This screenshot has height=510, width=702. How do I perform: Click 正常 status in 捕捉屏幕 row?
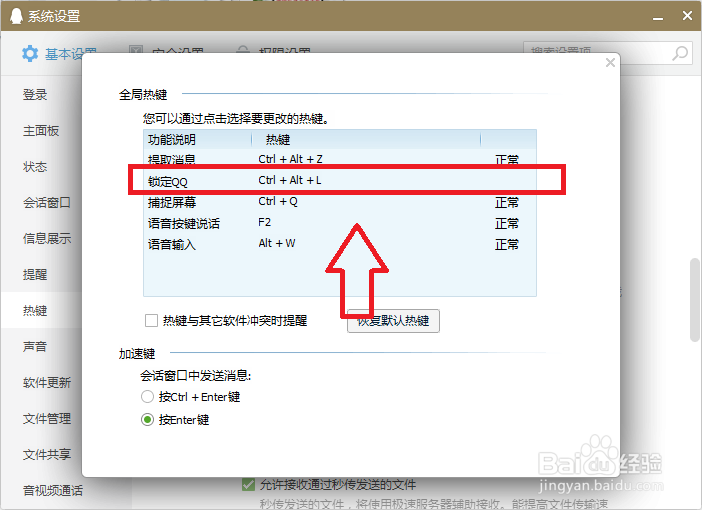click(507, 202)
